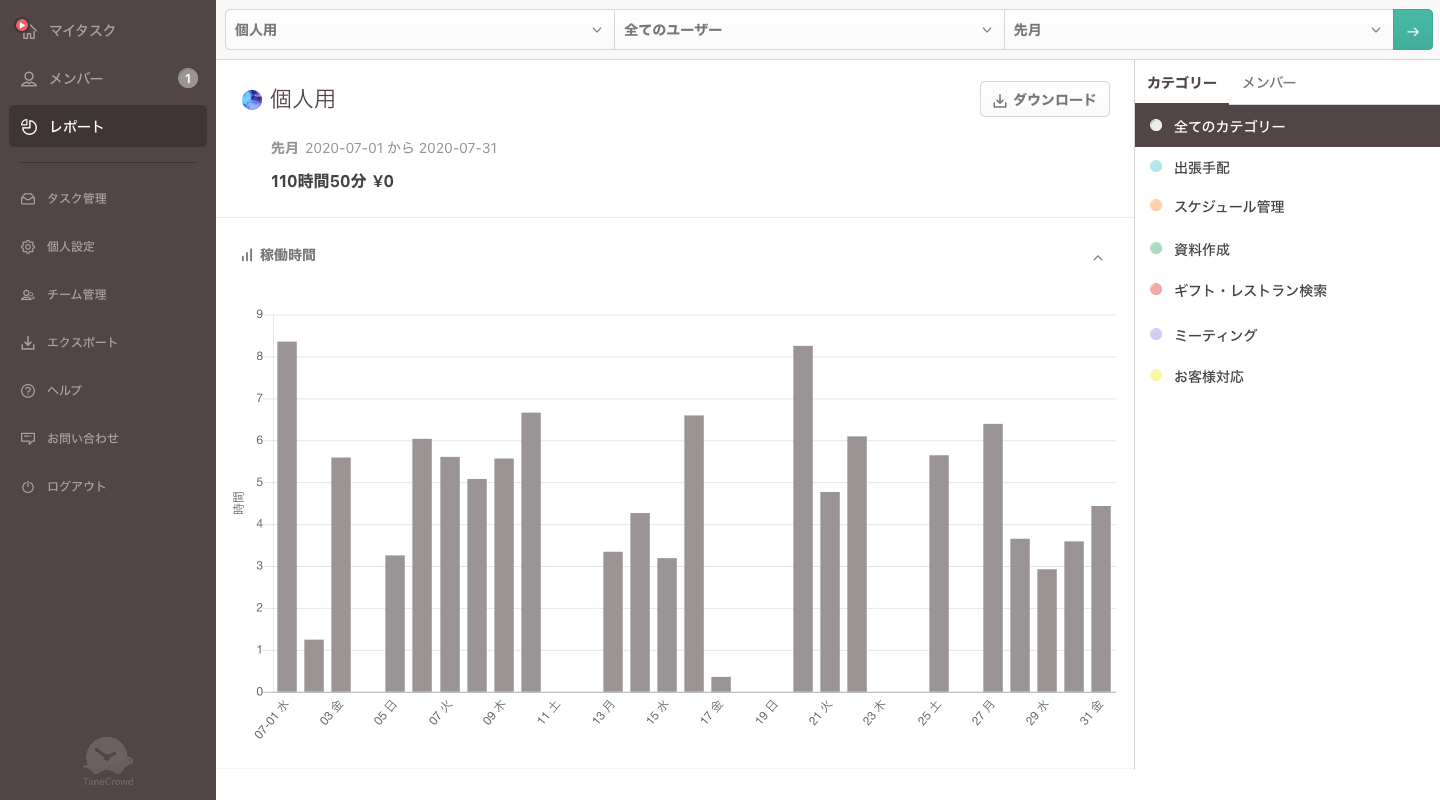
Task: Open Personal Settings gear icon
Action: pyautogui.click(x=28, y=247)
